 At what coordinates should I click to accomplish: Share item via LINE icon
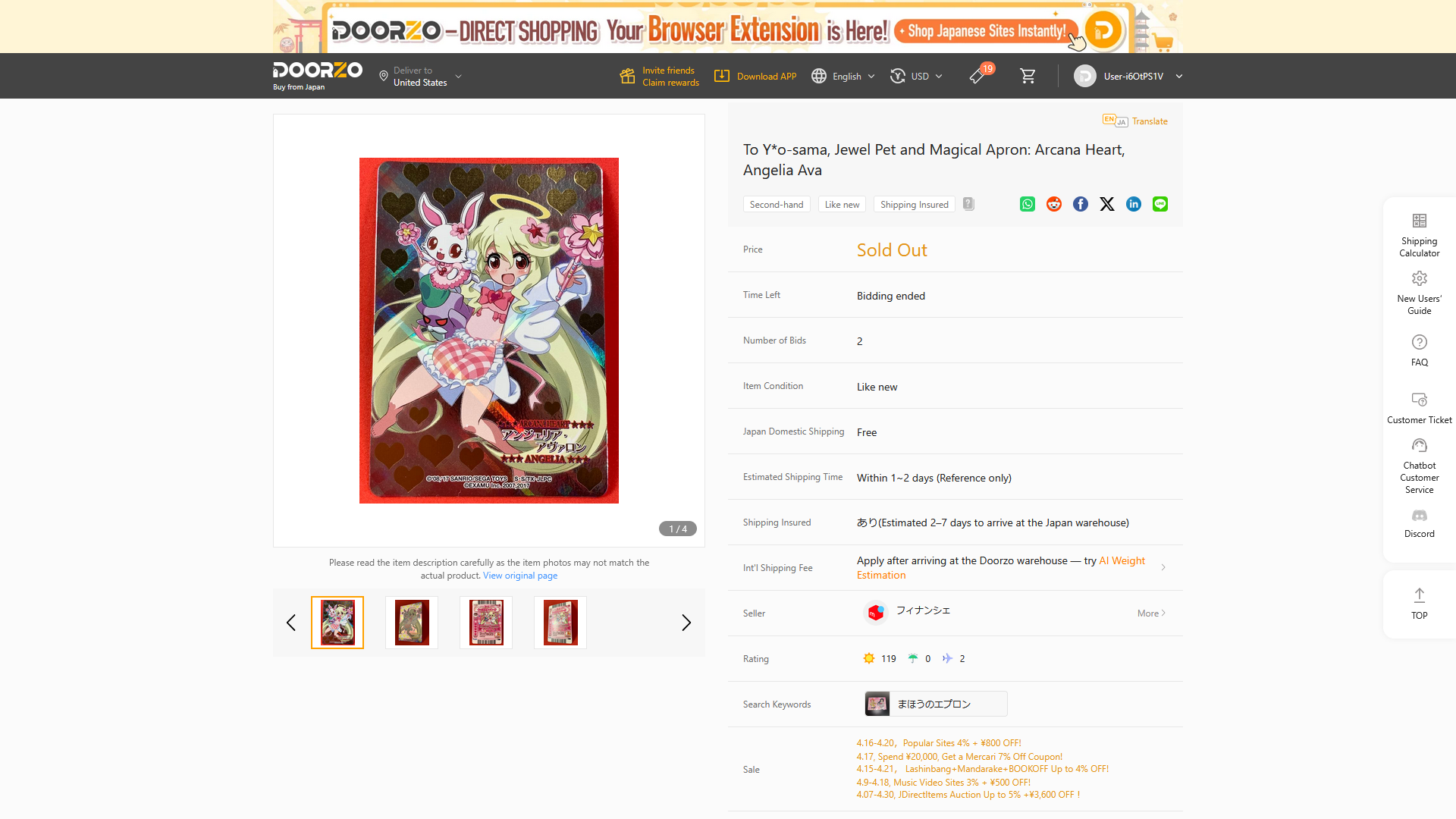coord(1160,204)
